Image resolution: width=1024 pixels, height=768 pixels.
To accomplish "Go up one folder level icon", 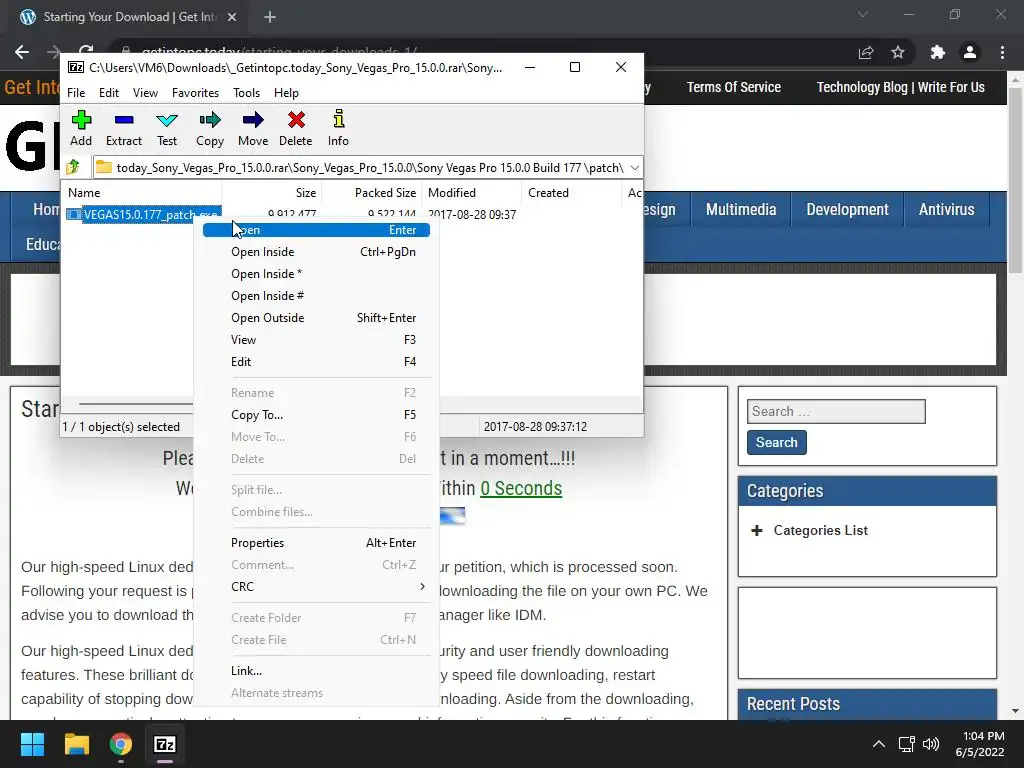I will click(73, 167).
